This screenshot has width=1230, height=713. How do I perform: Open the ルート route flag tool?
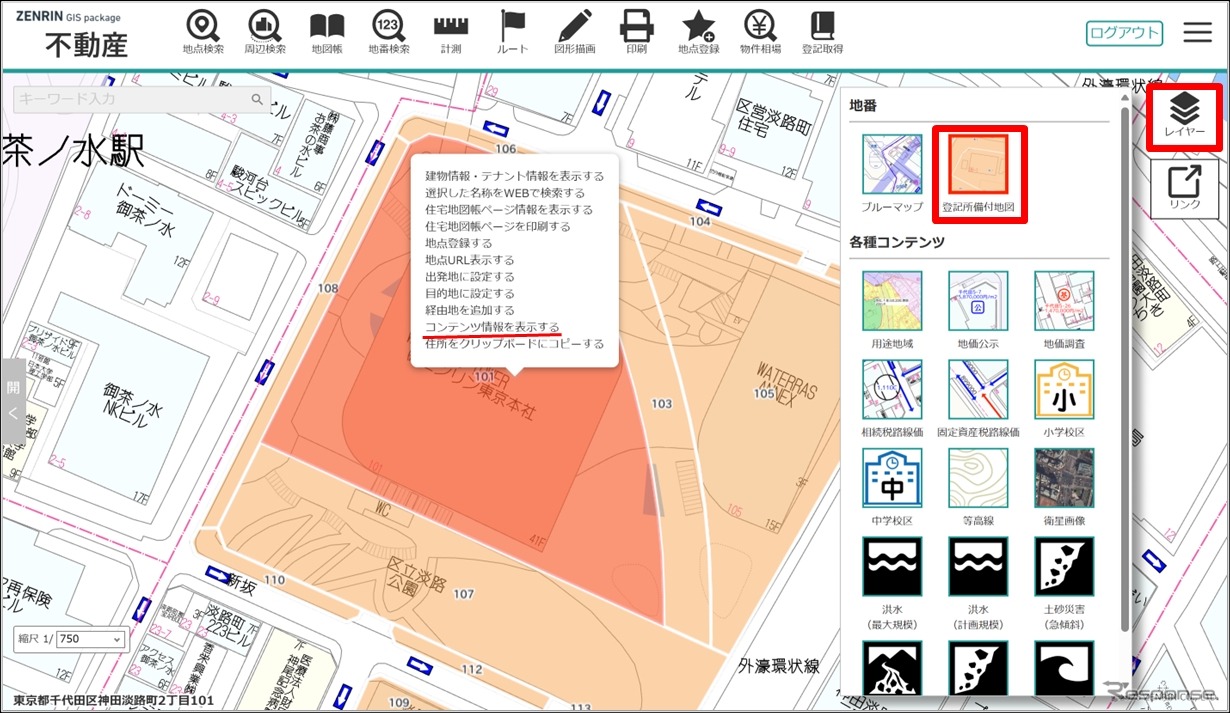click(x=512, y=31)
